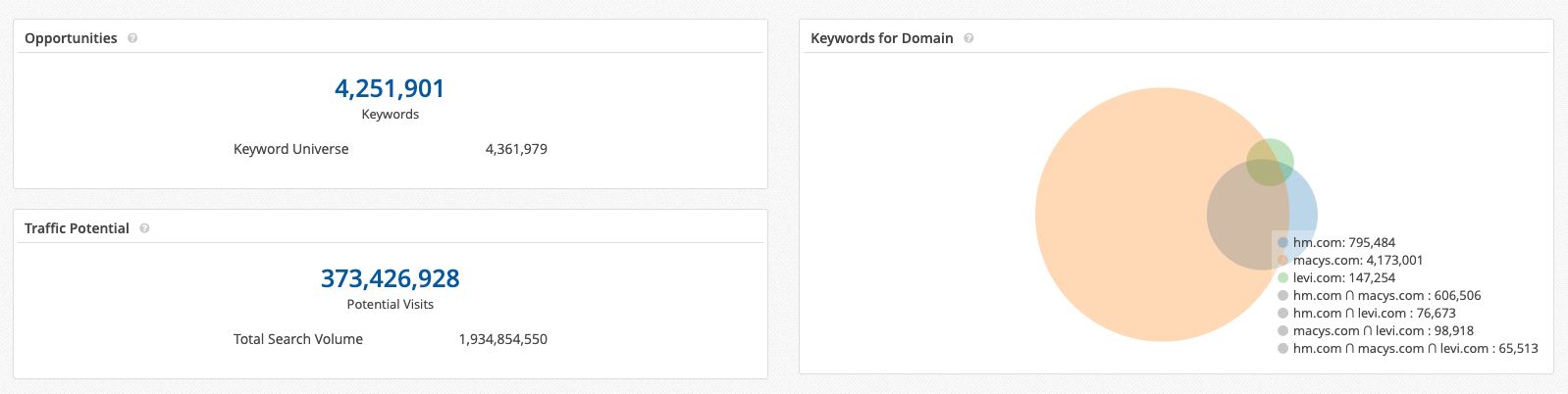
Task: Select the macys.com ∩ levi.com legend item
Action: 1375,330
